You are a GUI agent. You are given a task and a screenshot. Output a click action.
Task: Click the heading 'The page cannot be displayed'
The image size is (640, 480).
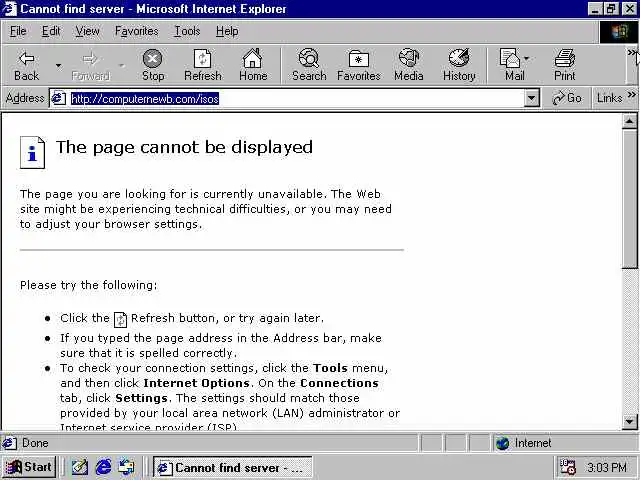pos(184,147)
